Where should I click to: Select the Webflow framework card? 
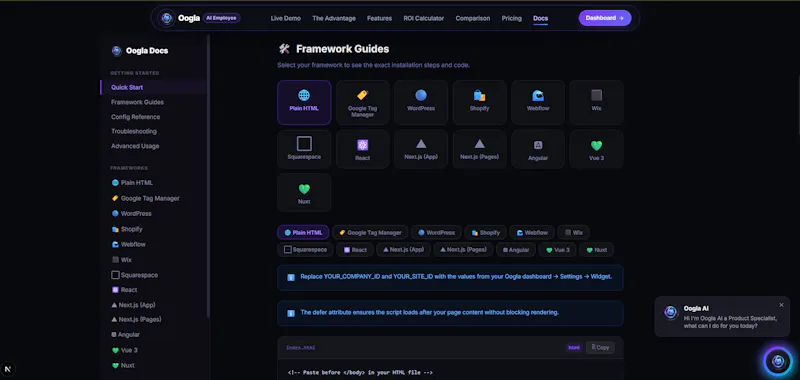point(538,103)
